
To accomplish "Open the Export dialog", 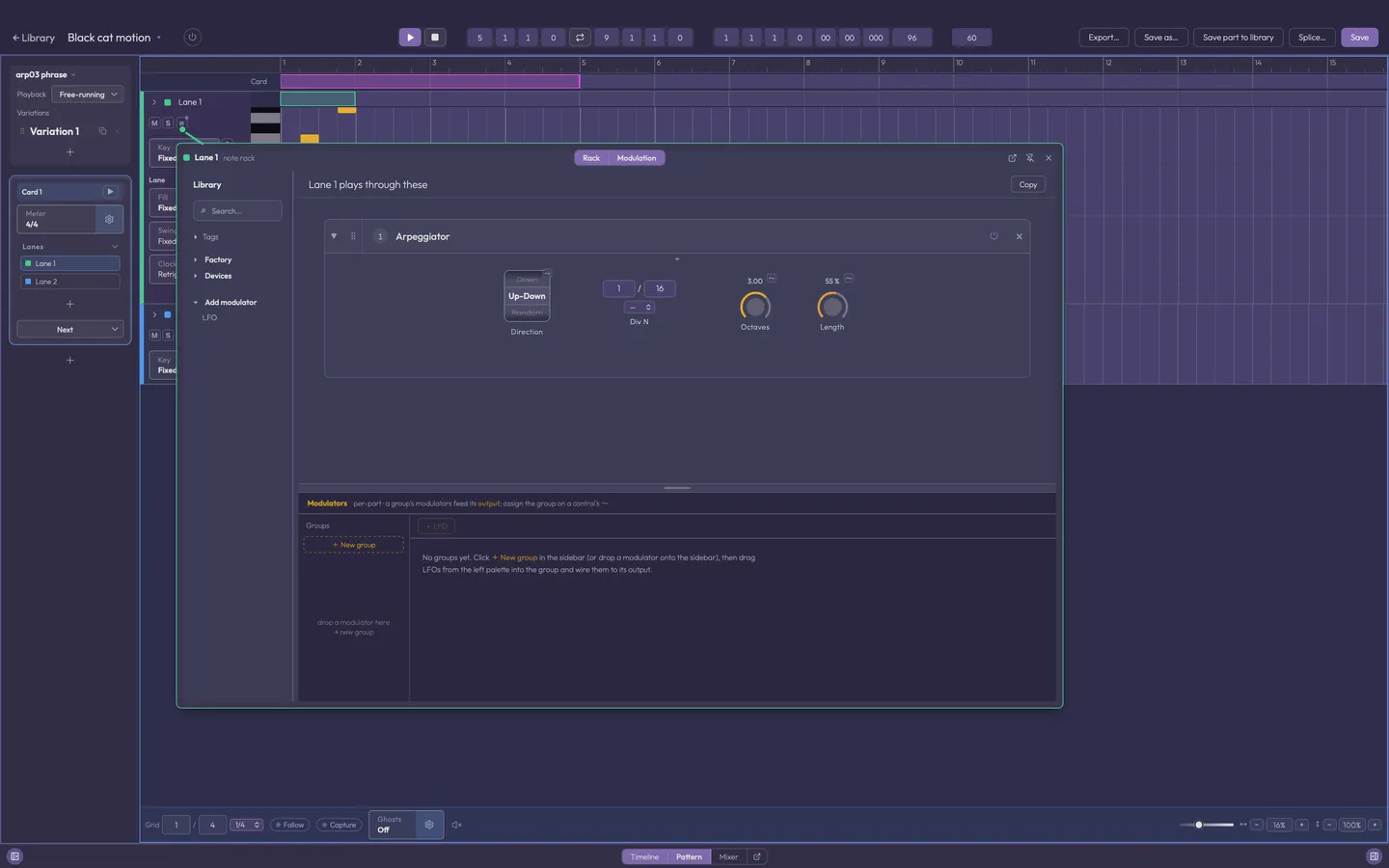I will (1103, 38).
